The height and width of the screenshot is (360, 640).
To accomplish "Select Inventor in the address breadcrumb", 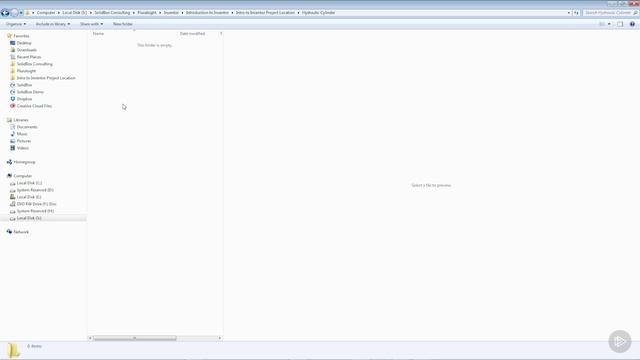I will click(x=171, y=13).
